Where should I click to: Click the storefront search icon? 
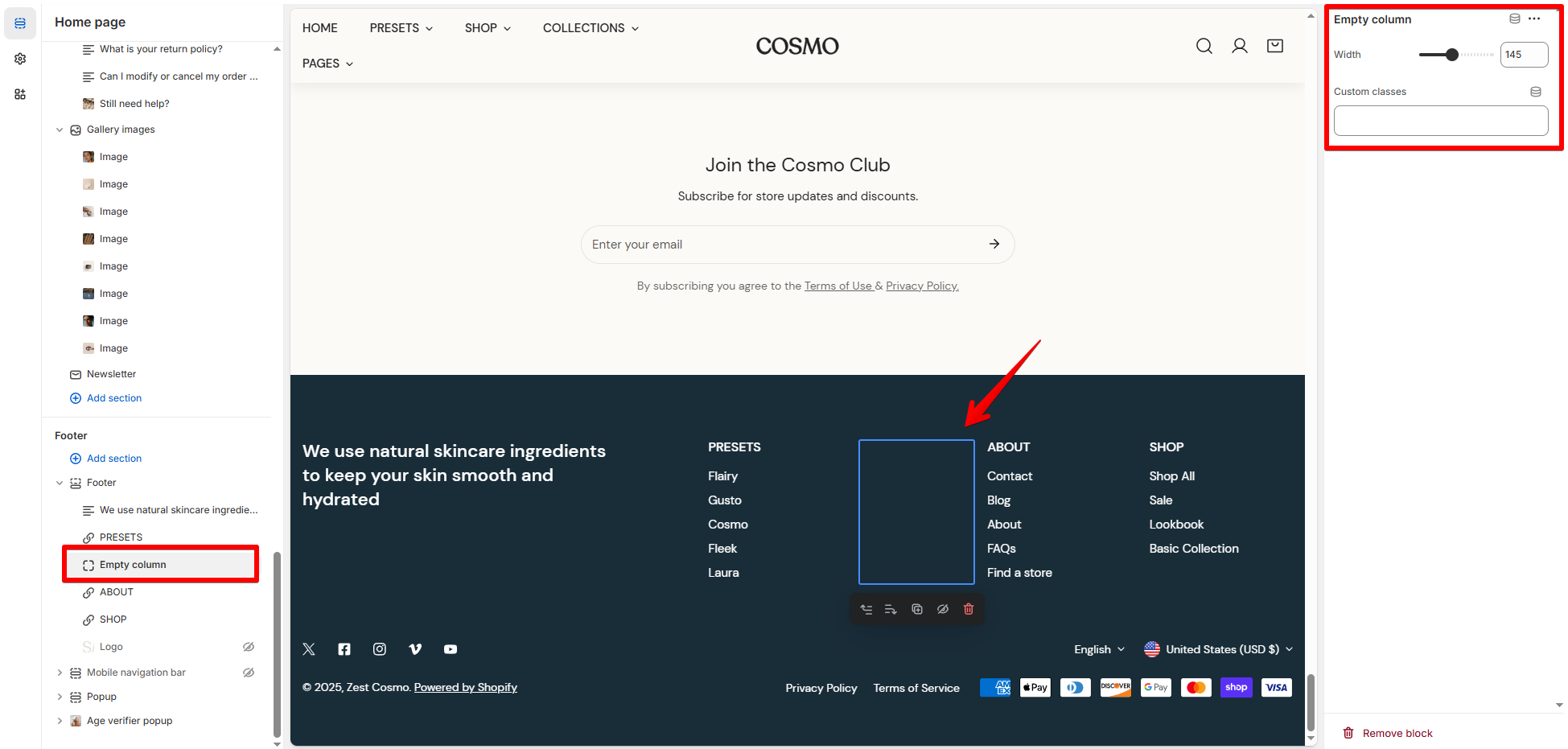[1204, 46]
